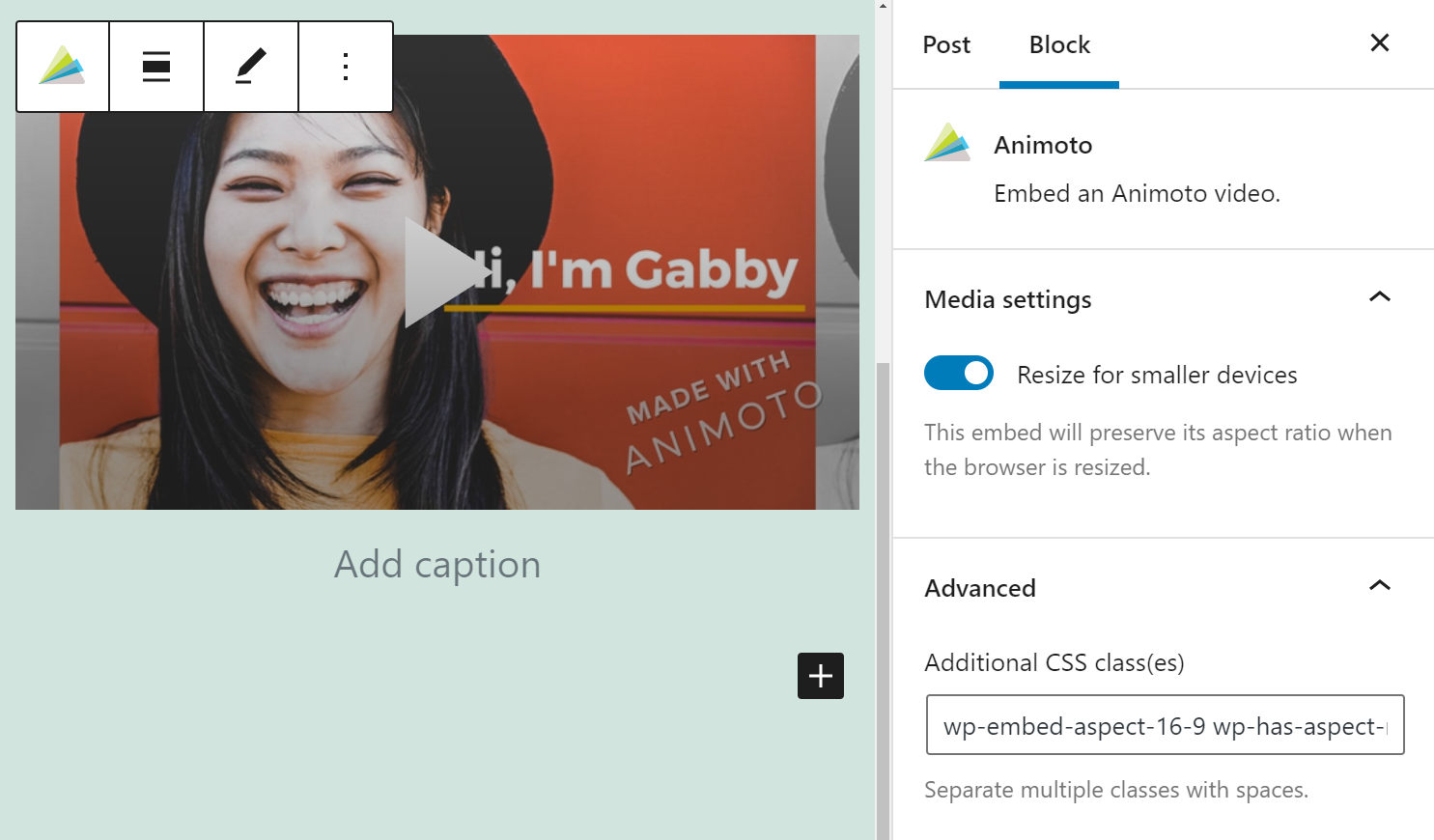Select the Animoto icon in the block toolbar
Screen dimensions: 1434x840
[62, 67]
